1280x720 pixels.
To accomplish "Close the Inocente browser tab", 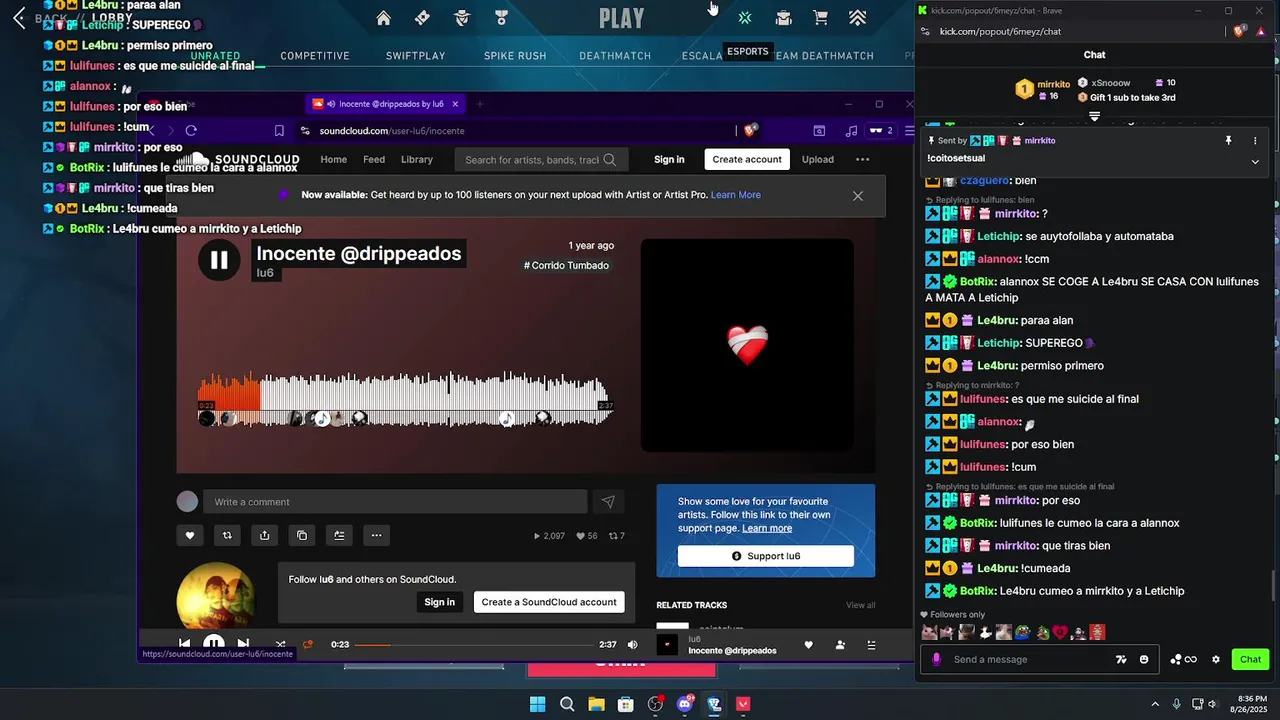I will (455, 103).
